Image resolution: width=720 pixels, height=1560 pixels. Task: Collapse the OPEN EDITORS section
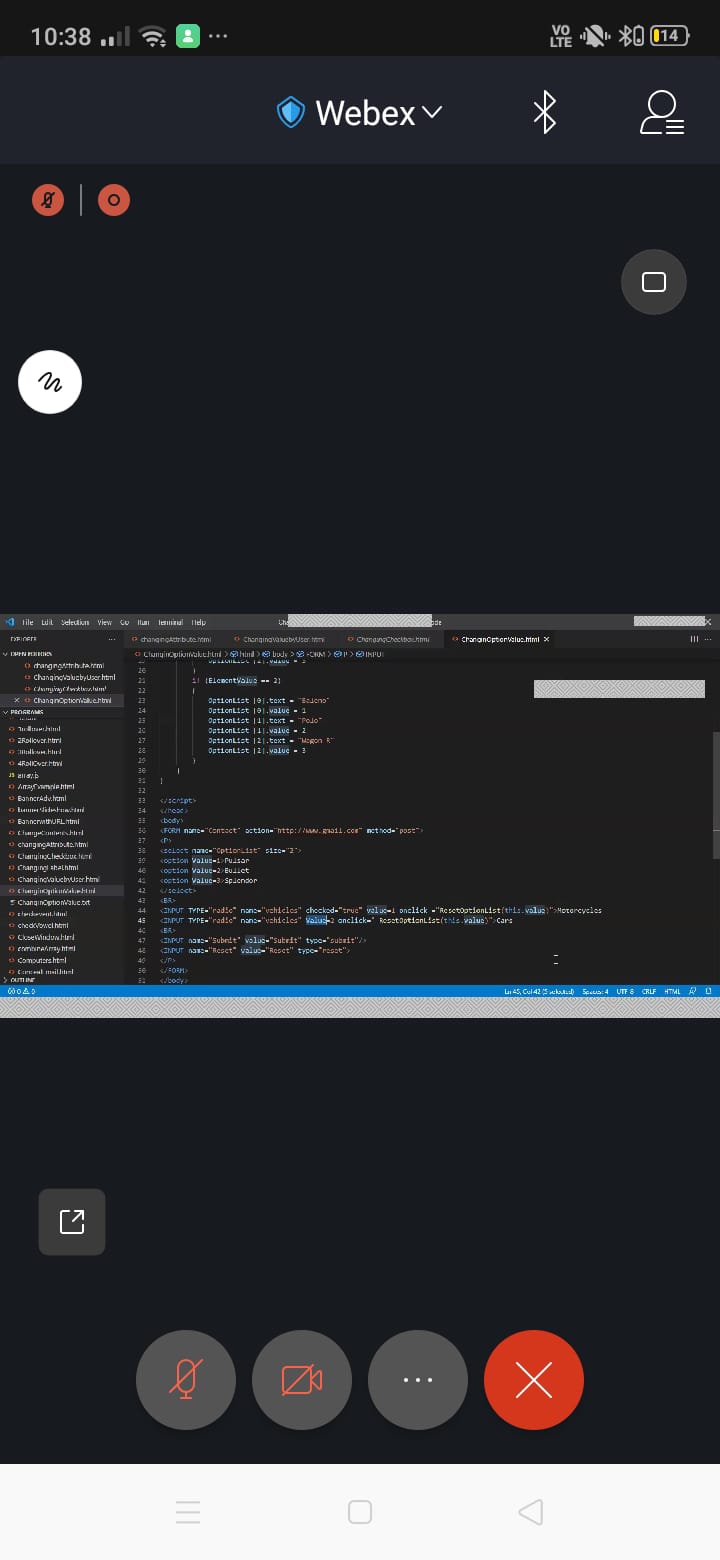click(30, 654)
